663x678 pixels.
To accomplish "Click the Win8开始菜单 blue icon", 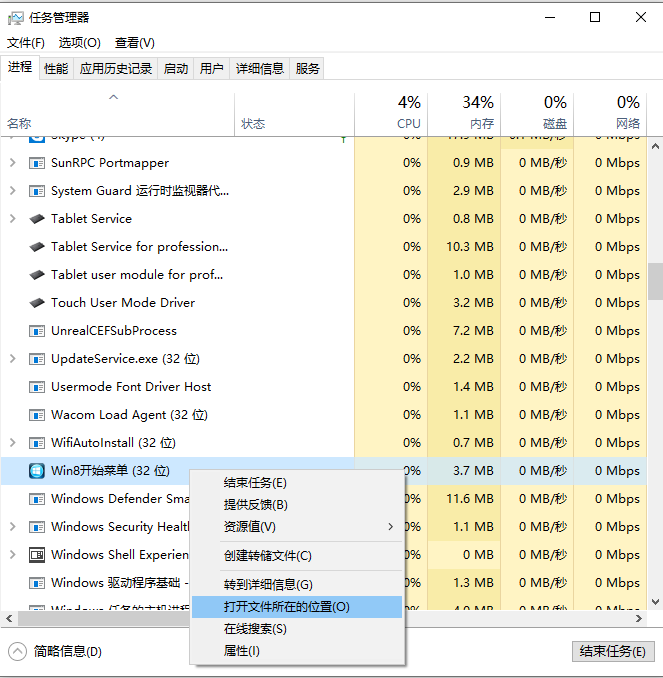I will 37,471.
